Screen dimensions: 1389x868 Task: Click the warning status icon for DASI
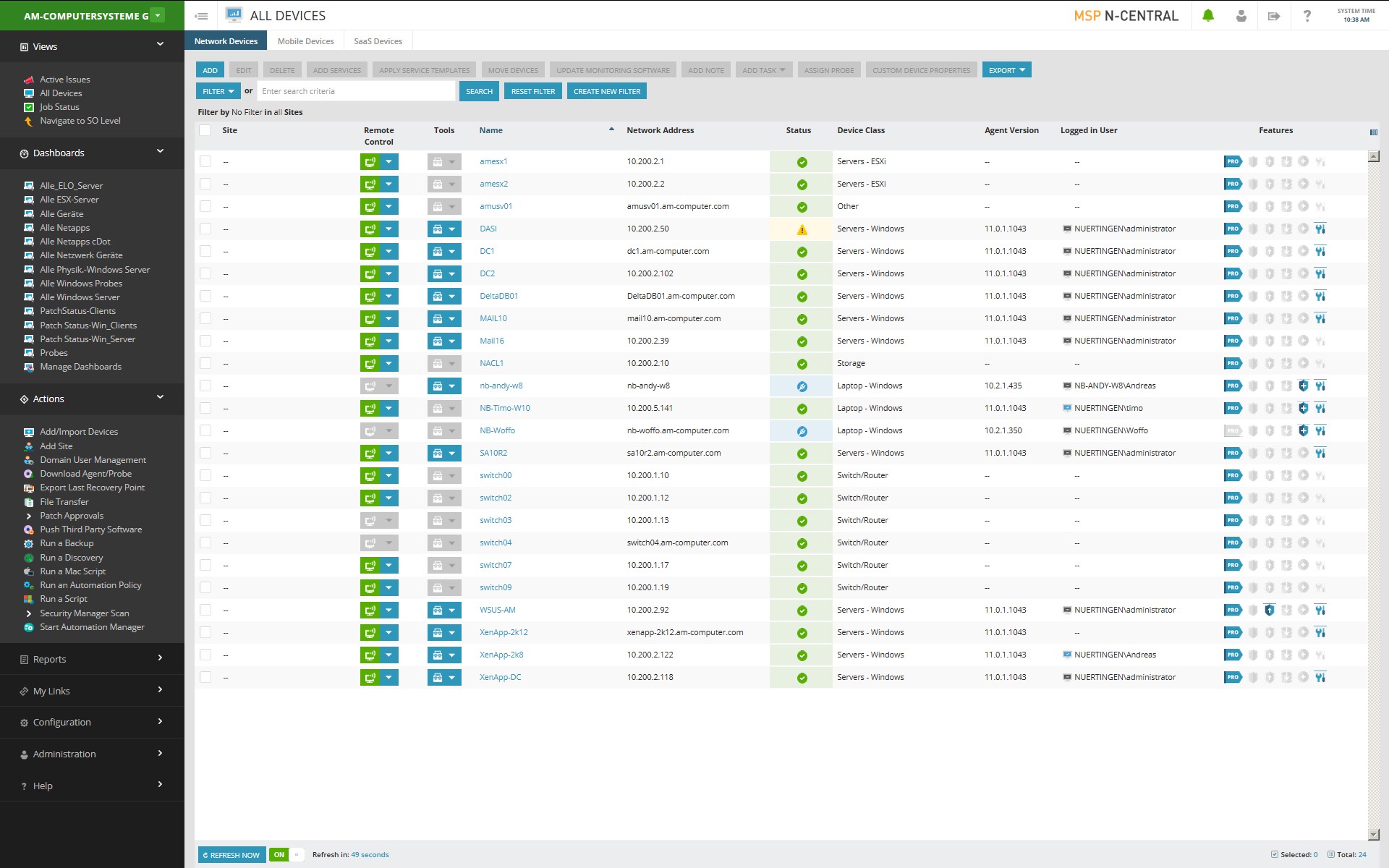(x=802, y=230)
